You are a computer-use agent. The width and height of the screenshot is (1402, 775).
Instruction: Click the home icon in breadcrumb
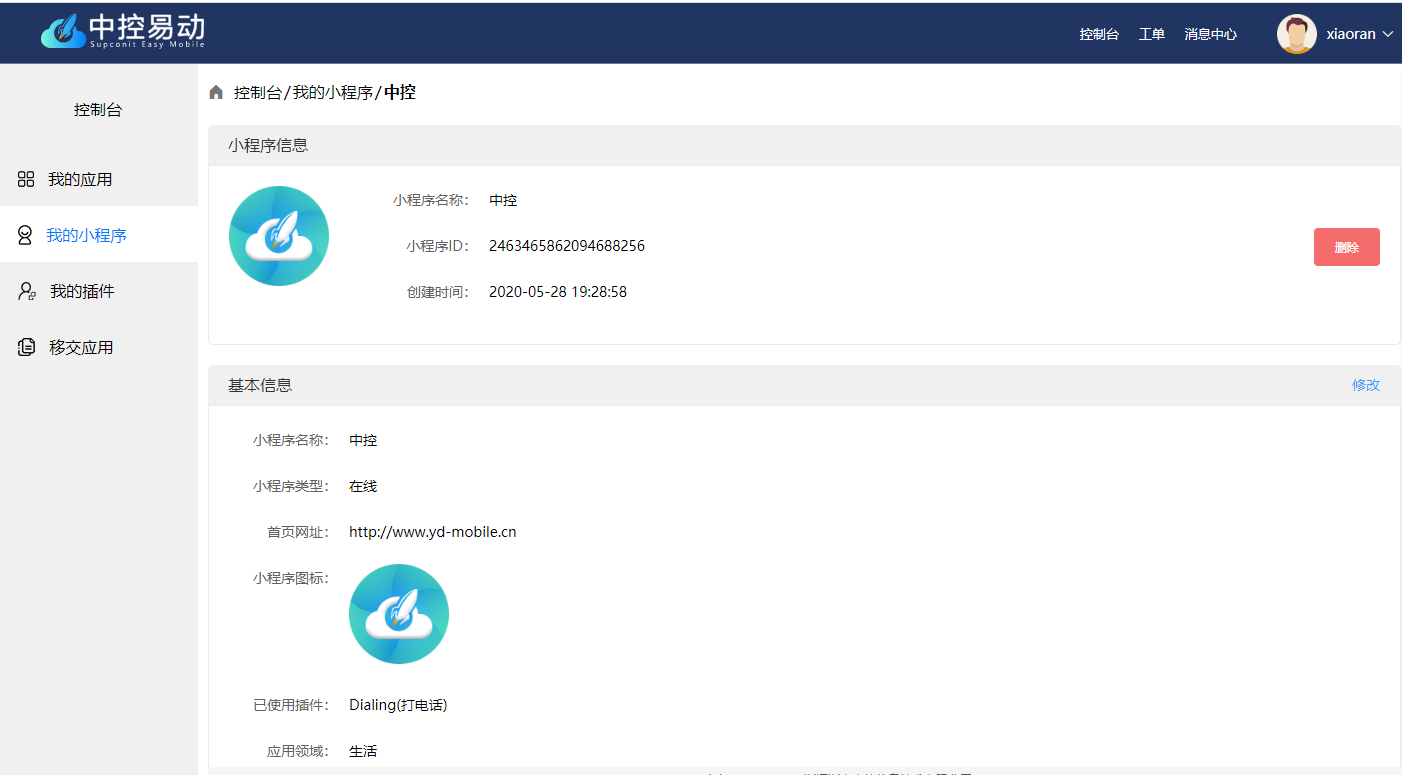216,92
